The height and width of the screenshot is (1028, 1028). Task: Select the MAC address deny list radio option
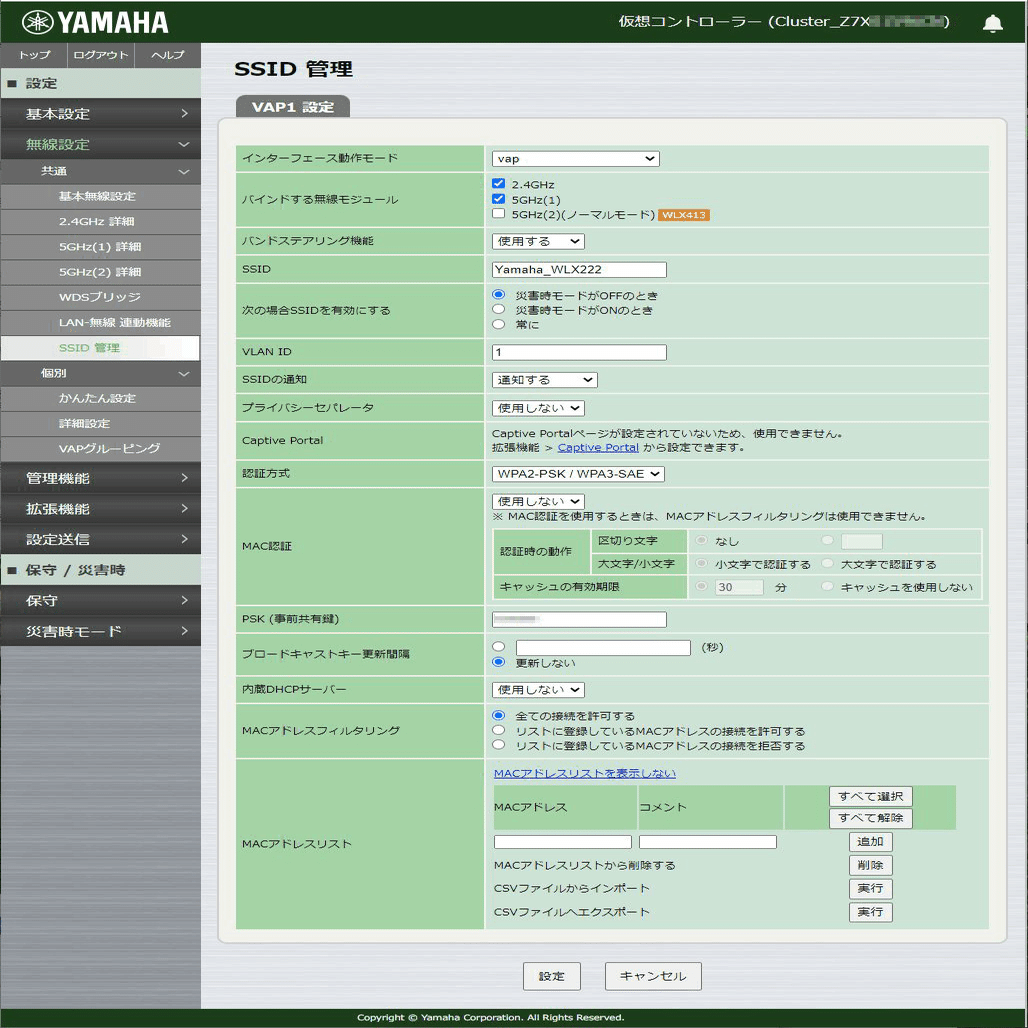click(499, 742)
